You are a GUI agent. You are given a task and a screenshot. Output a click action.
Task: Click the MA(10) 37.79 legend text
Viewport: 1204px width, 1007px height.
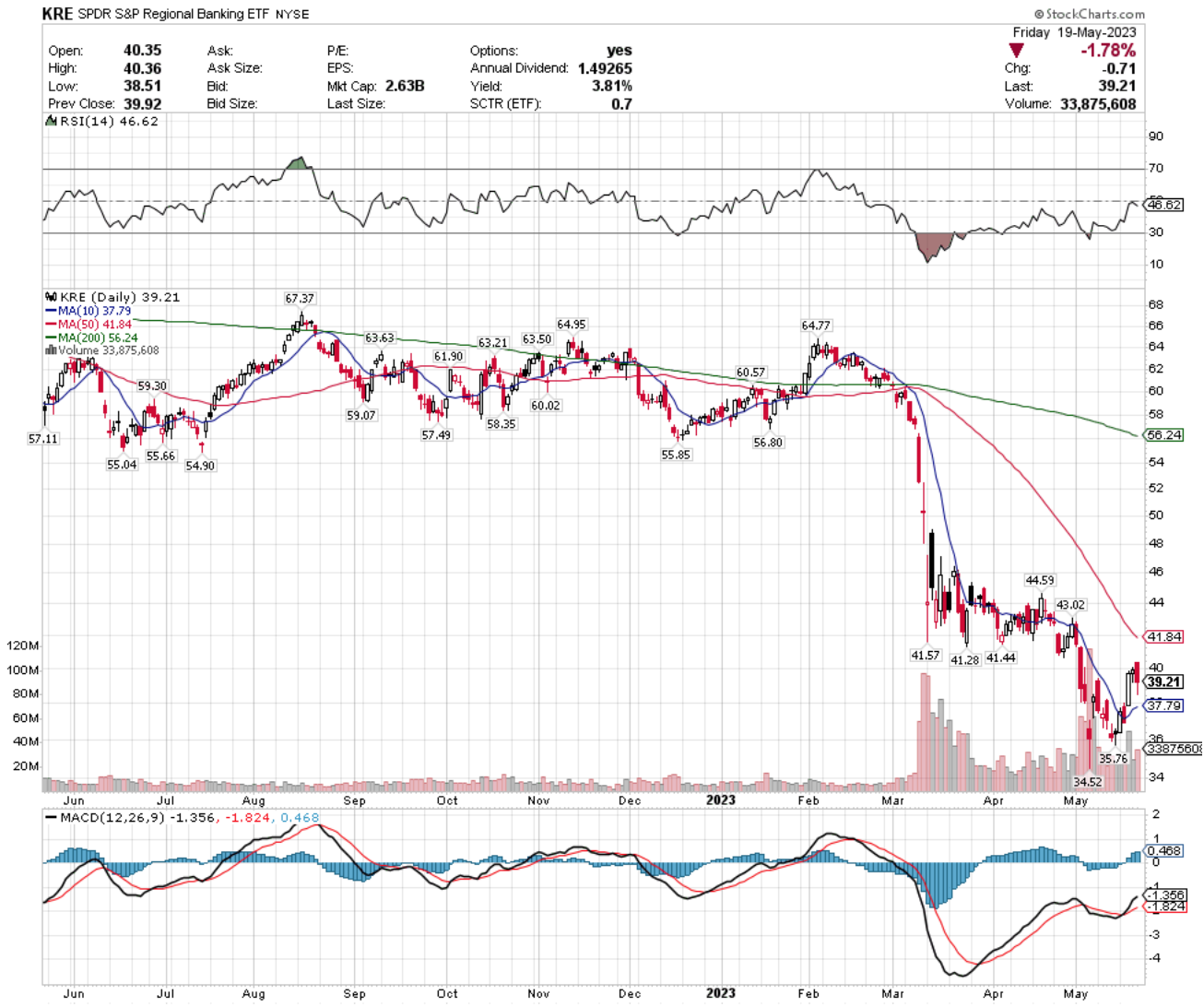[x=94, y=312]
